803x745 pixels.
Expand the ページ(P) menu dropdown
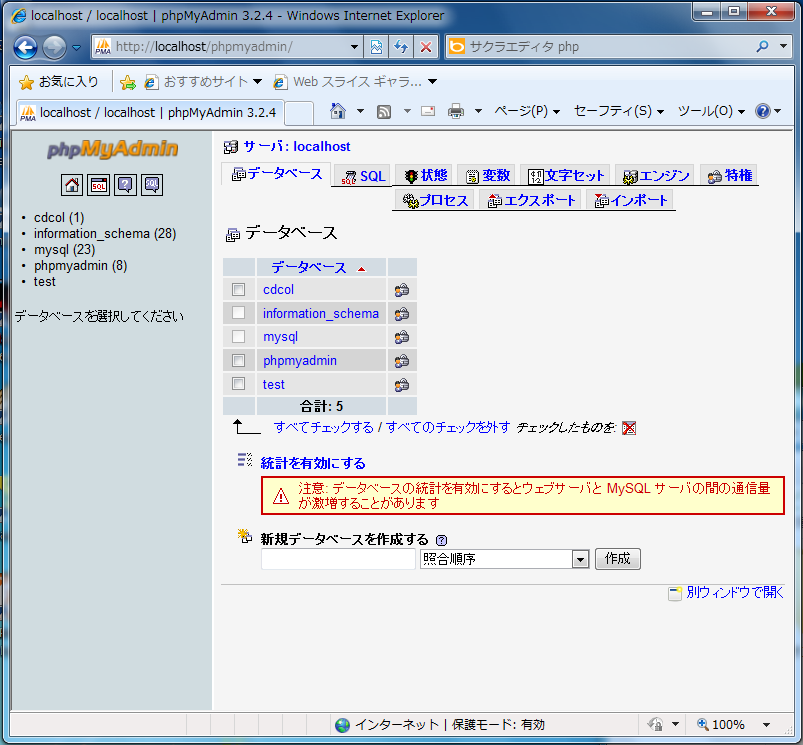point(527,111)
